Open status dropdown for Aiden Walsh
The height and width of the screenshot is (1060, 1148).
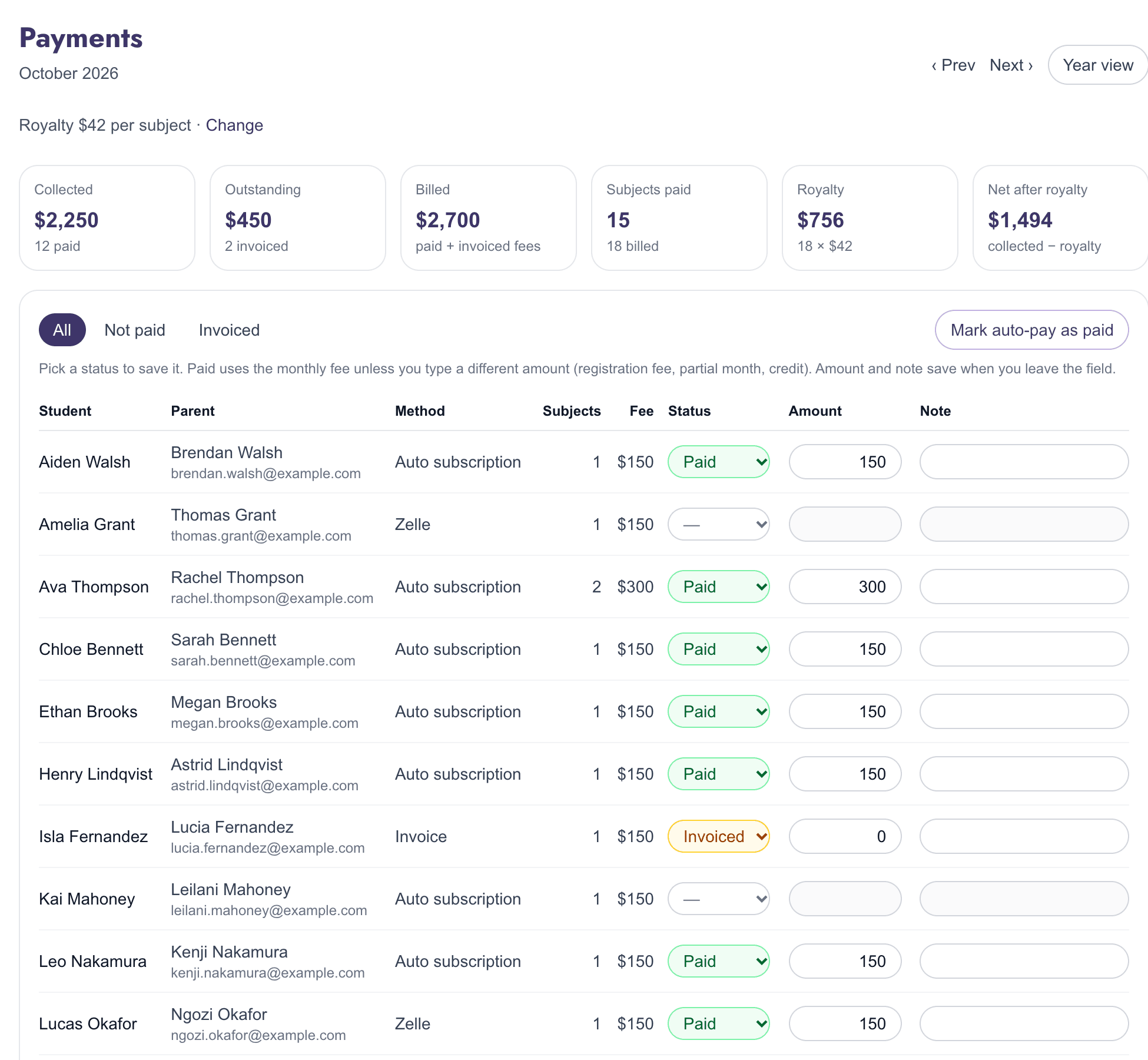coord(718,462)
